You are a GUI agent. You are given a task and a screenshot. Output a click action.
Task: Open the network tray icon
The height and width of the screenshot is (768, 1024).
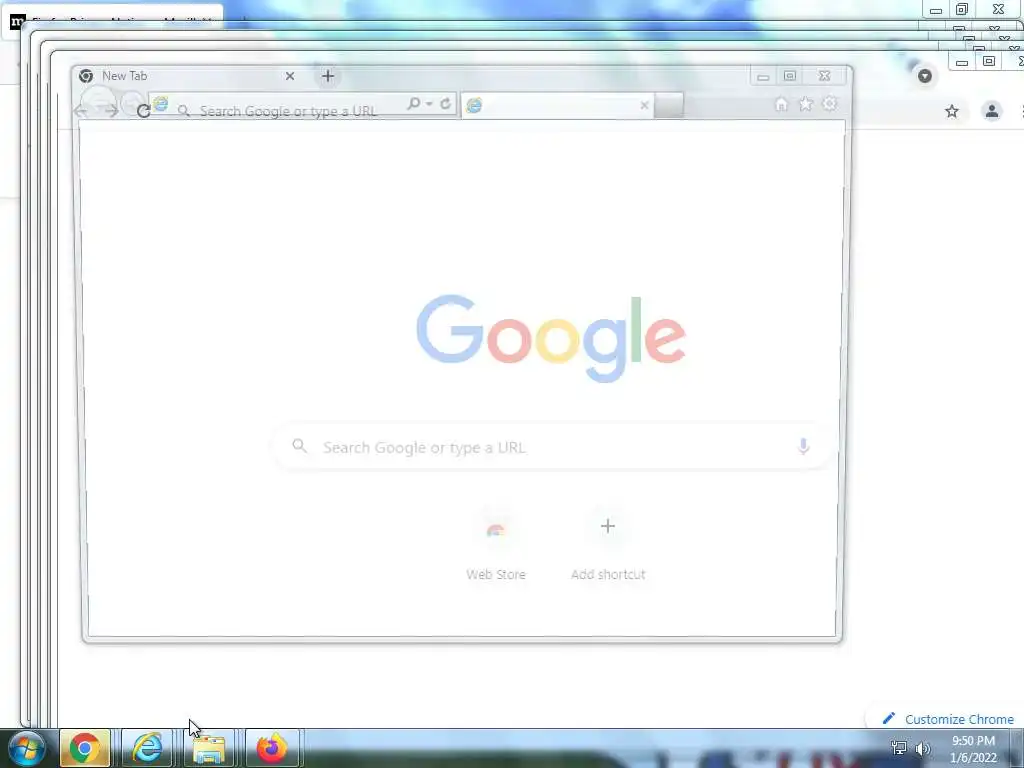[899, 748]
